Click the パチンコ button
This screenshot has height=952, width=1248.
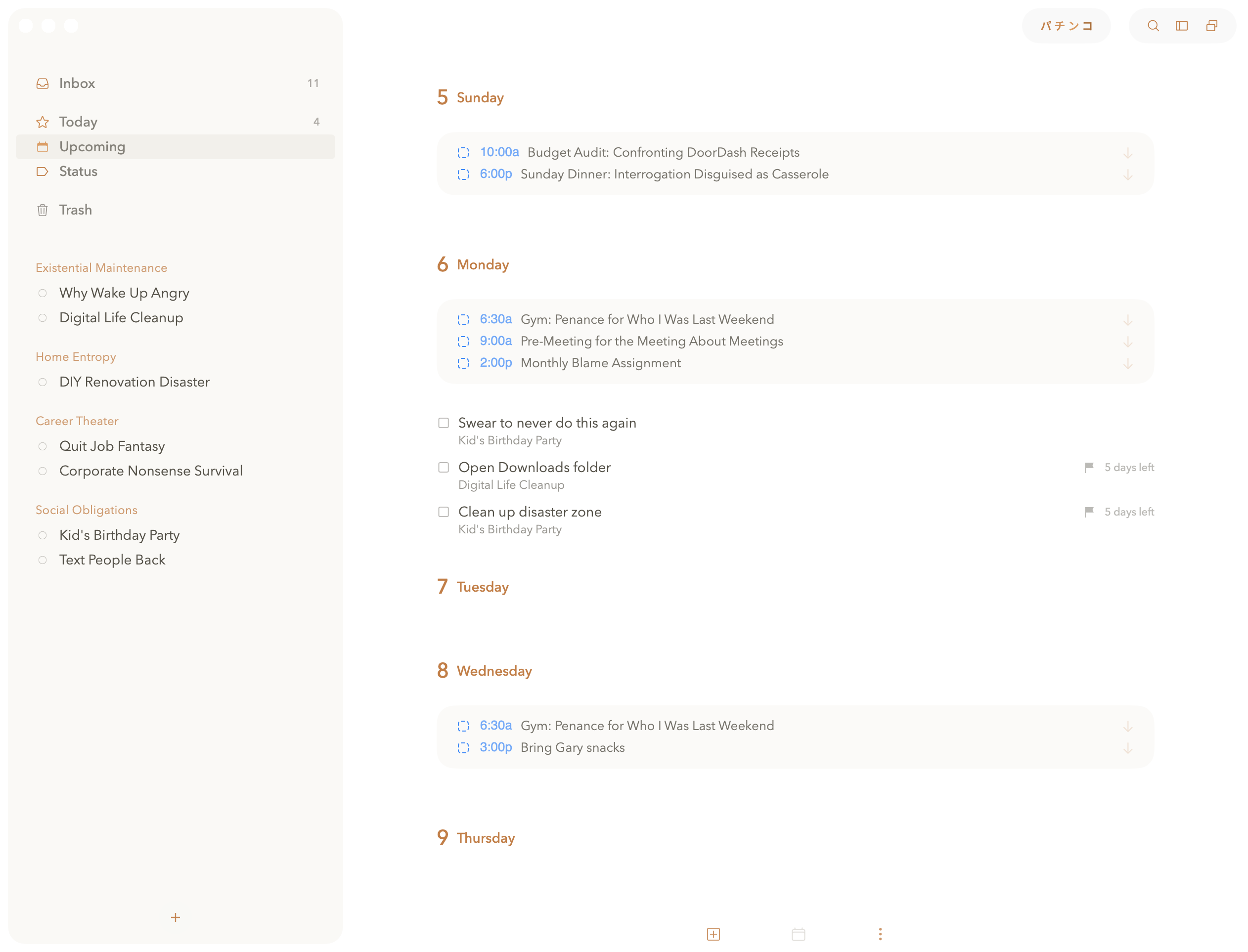click(1066, 26)
